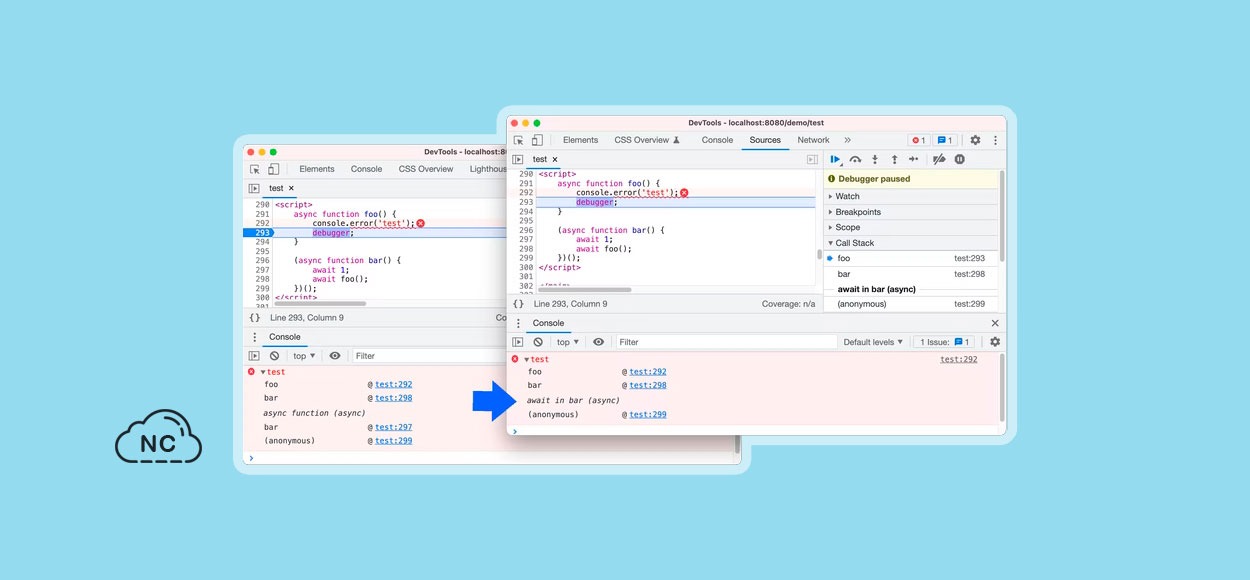Click error icon on line 292 in front editor
1250x580 pixels.
click(684, 192)
